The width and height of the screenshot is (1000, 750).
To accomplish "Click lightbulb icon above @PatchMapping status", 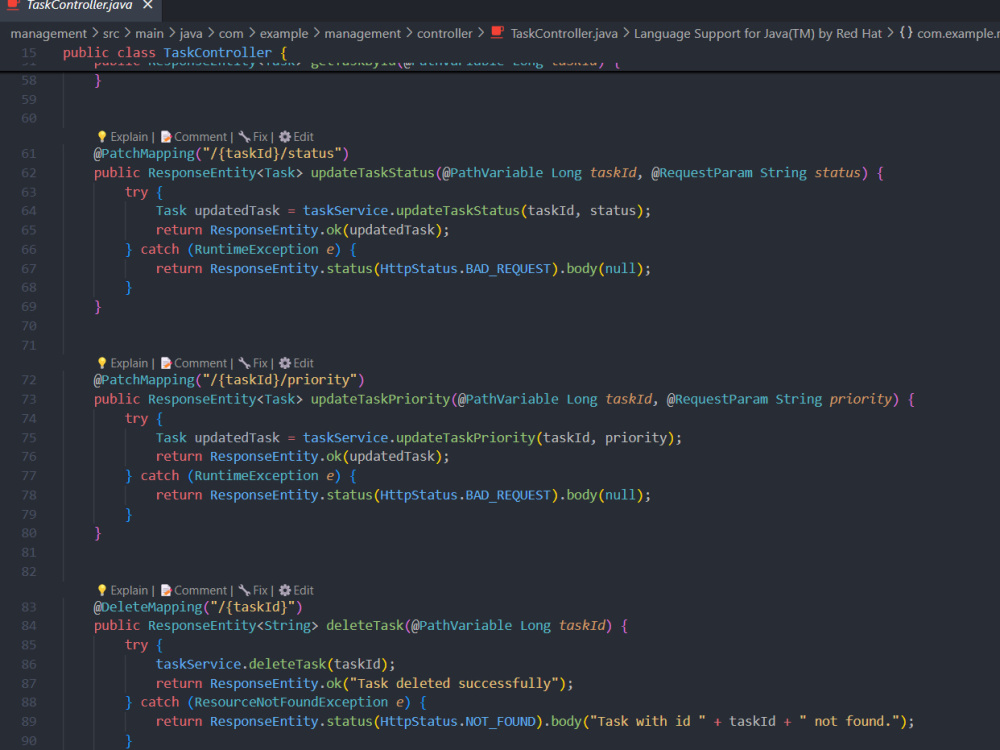I will (102, 136).
